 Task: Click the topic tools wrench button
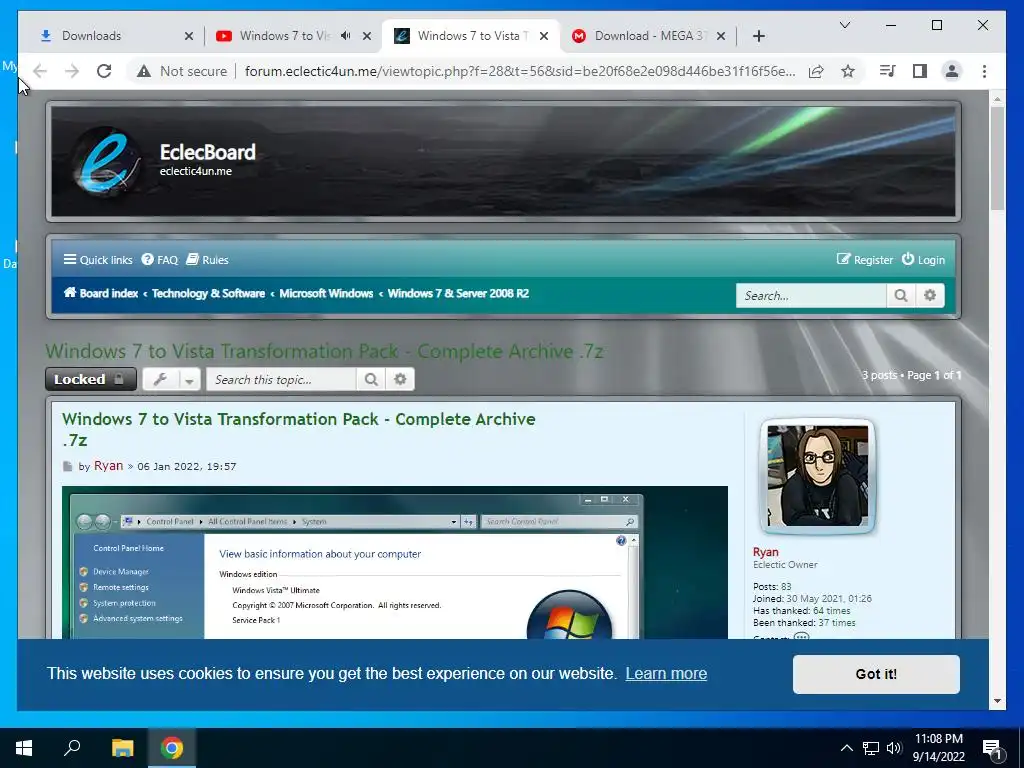click(160, 379)
